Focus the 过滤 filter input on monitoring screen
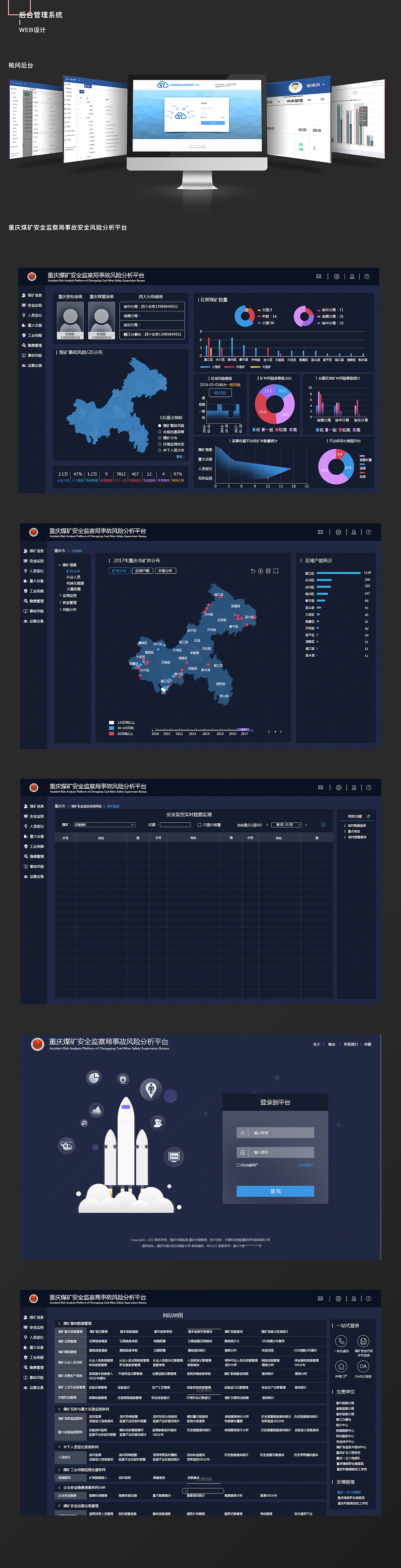 (175, 825)
